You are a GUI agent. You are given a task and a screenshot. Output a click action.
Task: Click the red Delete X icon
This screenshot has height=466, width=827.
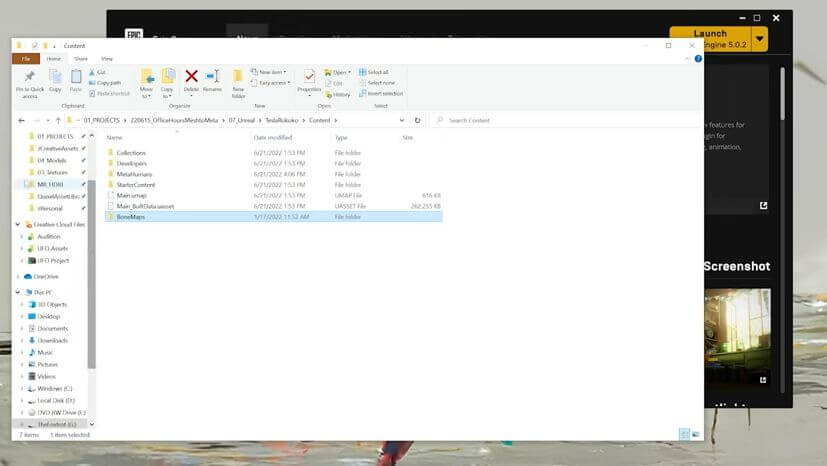coord(191,76)
